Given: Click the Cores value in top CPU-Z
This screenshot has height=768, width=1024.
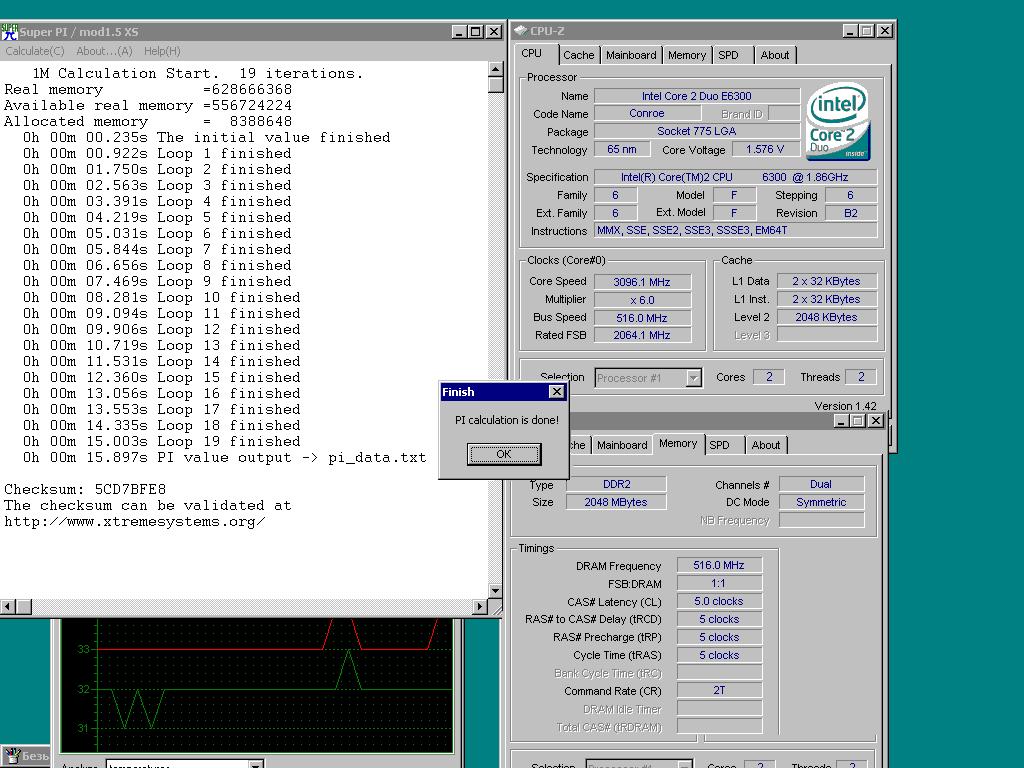Looking at the screenshot, I should coord(769,377).
